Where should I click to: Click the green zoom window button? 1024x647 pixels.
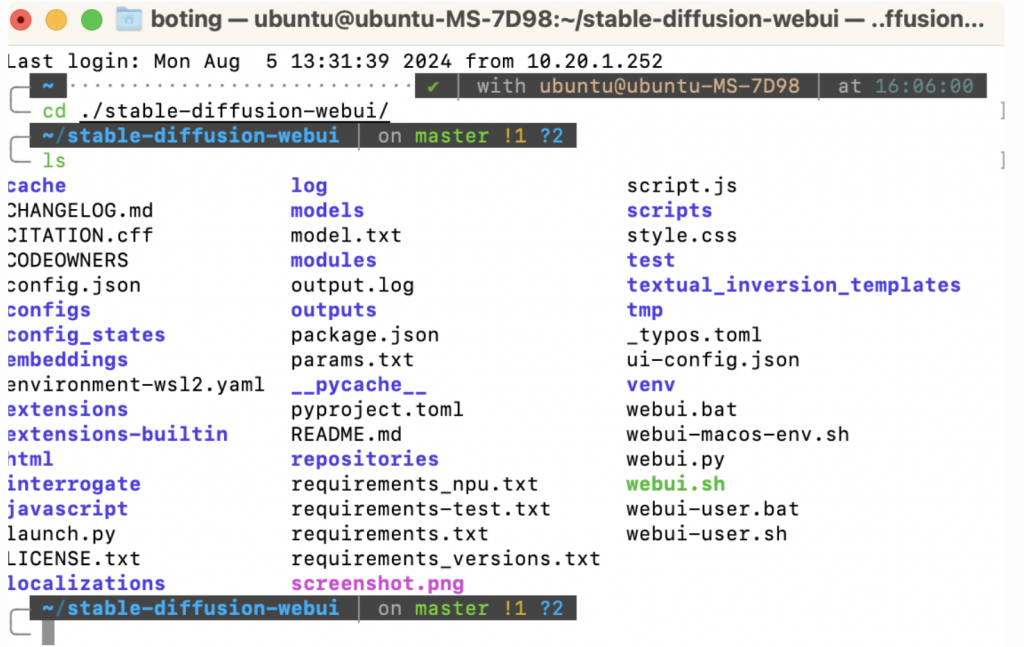[91, 20]
